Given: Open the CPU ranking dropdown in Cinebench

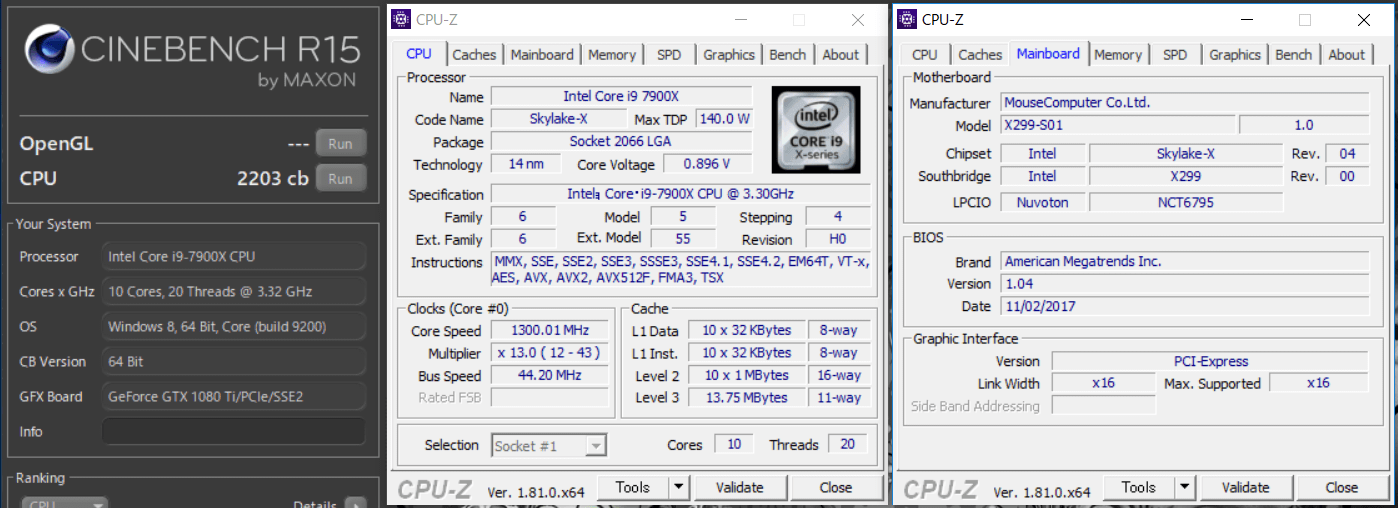Looking at the screenshot, I should coord(65,504).
